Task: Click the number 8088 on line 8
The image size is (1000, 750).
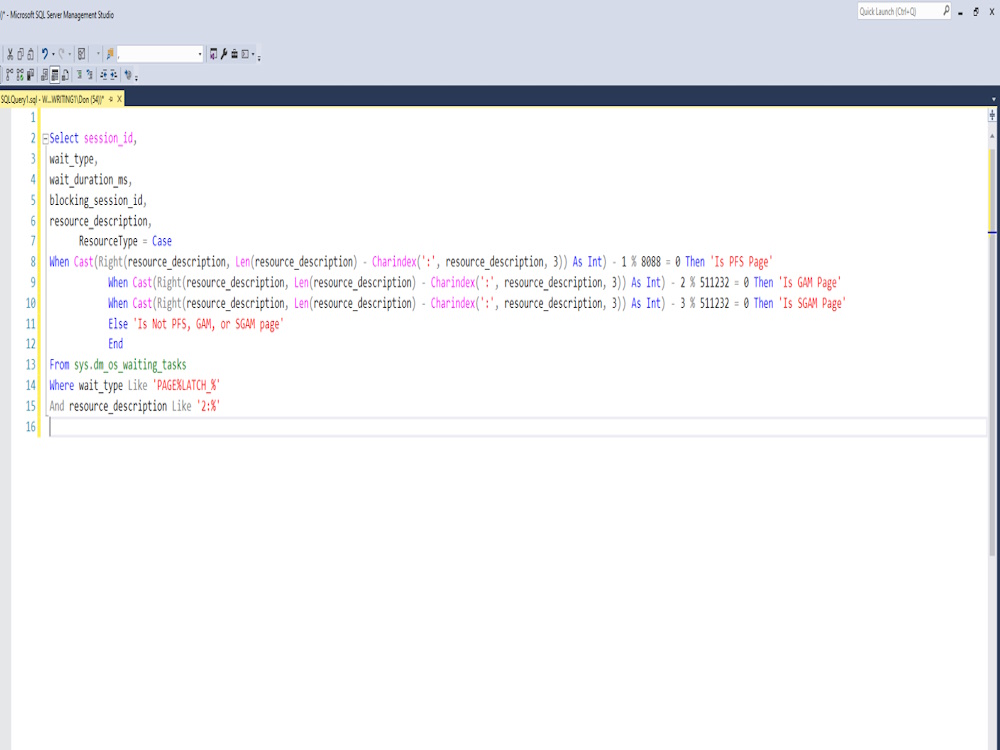Action: click(651, 261)
